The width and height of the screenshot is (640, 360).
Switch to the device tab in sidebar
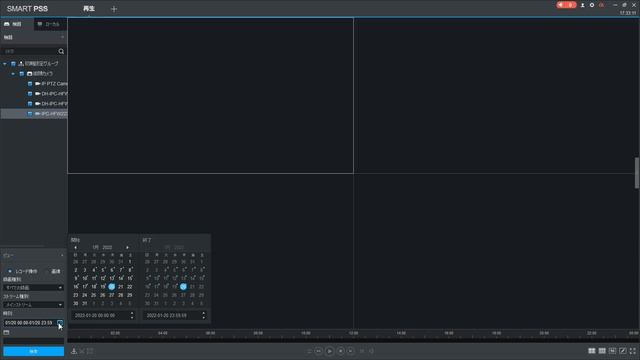[17, 24]
